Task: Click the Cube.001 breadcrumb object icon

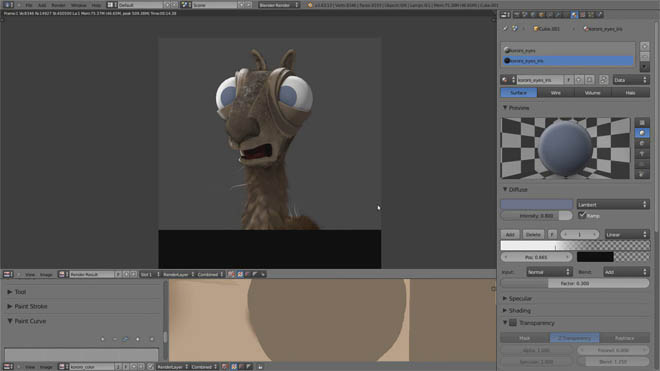Action: pos(536,29)
